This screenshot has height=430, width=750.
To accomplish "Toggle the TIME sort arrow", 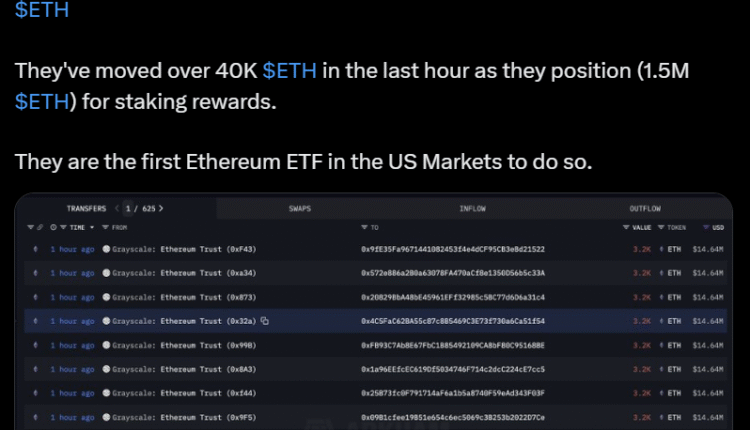I will click(94, 228).
